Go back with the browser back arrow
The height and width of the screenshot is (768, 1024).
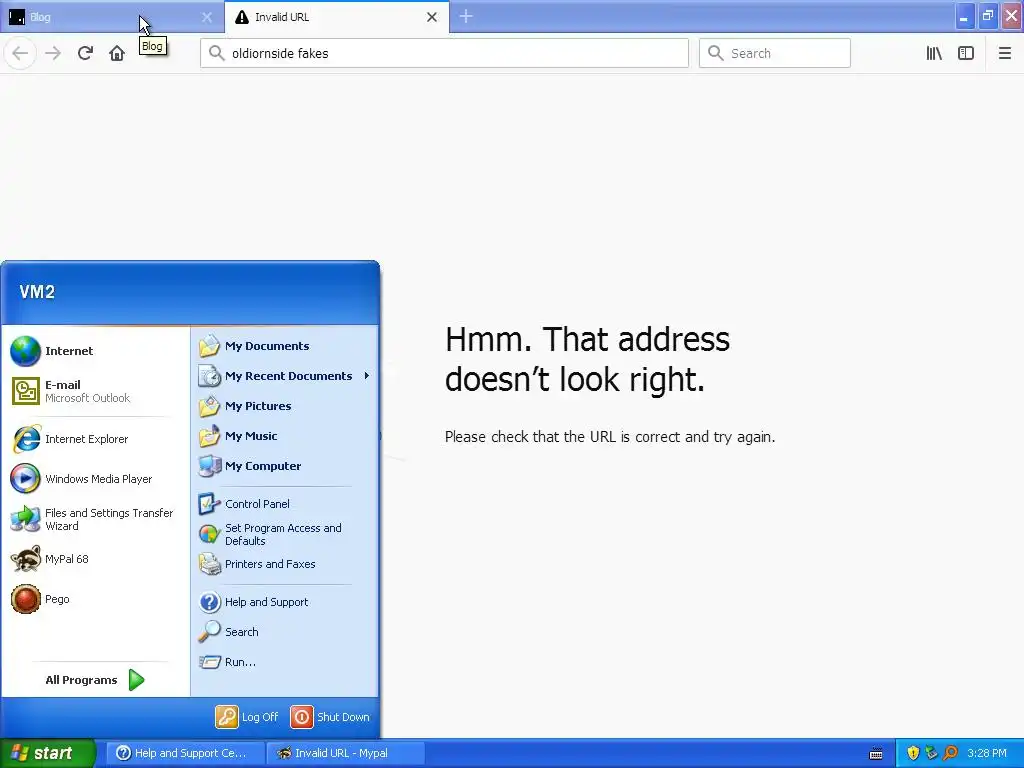20,53
